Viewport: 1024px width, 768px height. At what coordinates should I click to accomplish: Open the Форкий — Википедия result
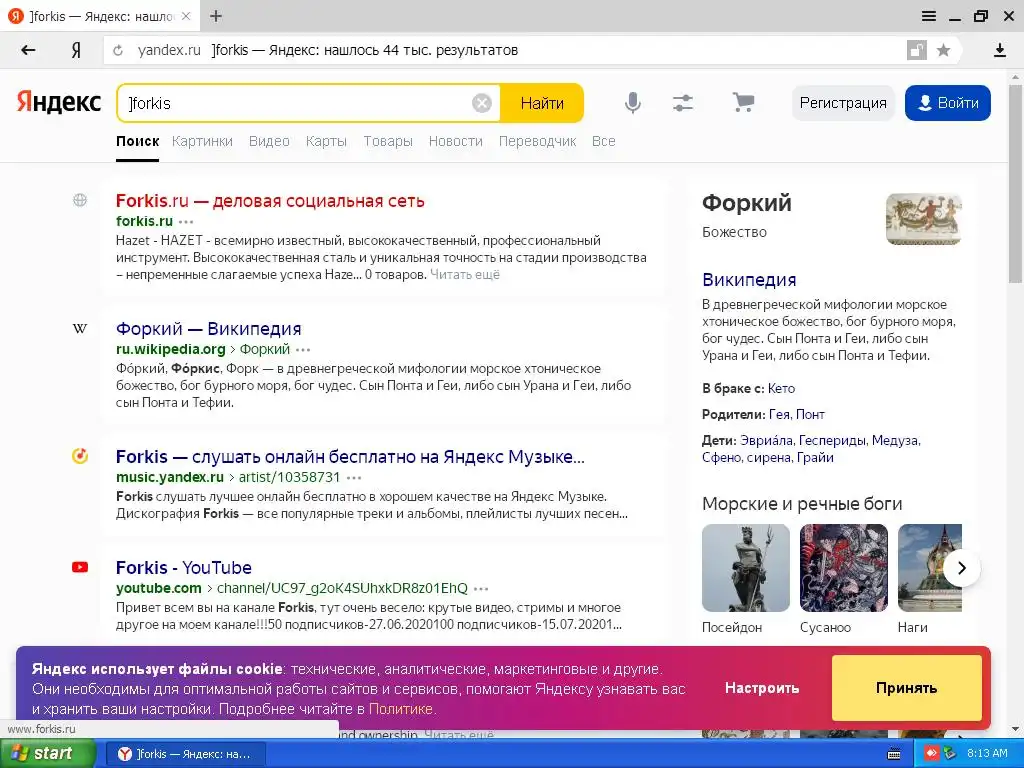tap(208, 328)
